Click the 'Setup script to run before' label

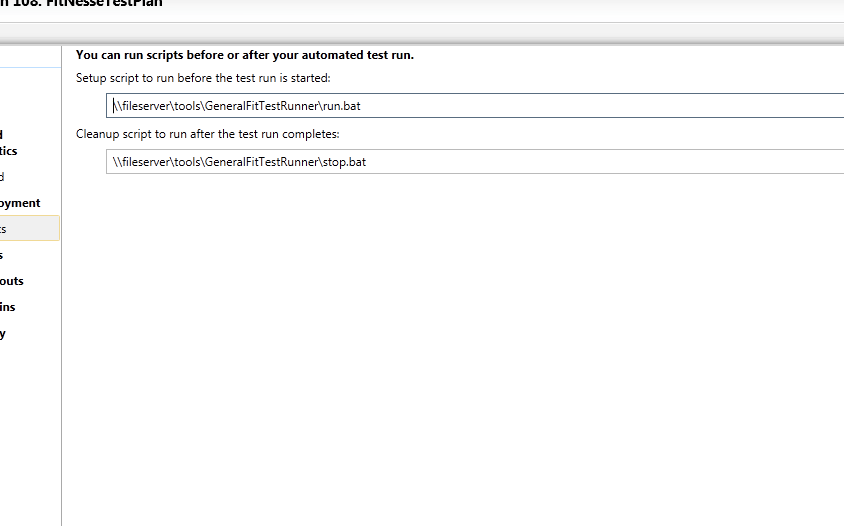click(203, 78)
